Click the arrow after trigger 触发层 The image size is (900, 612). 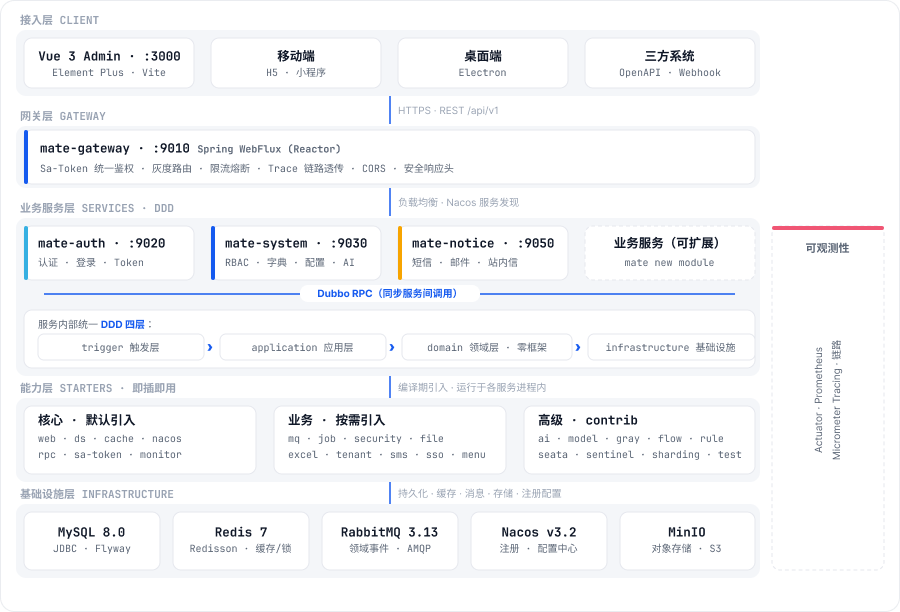tap(210, 347)
